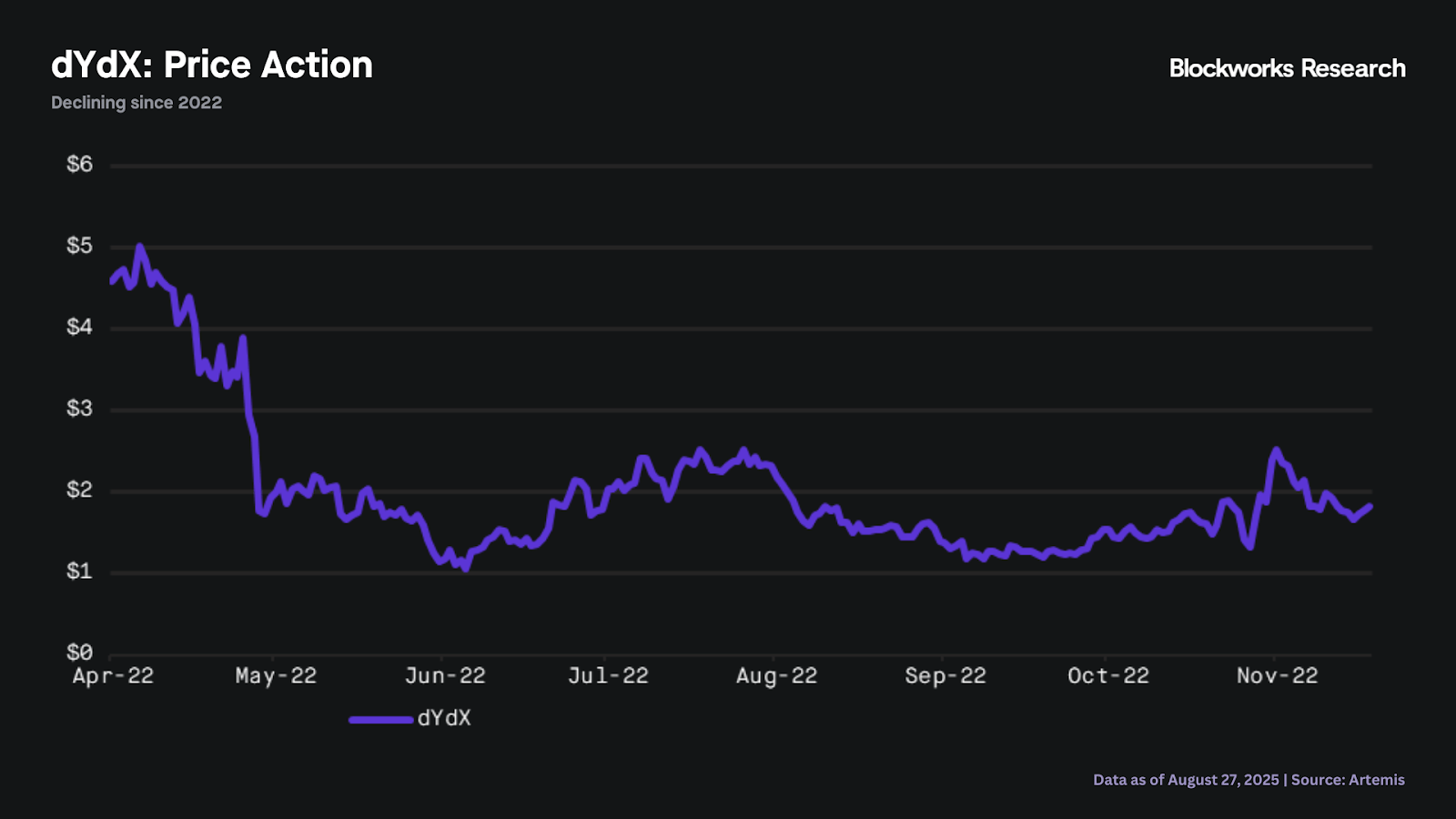This screenshot has height=819, width=1456.
Task: Click the dYdX legend label
Action: [x=444, y=718]
